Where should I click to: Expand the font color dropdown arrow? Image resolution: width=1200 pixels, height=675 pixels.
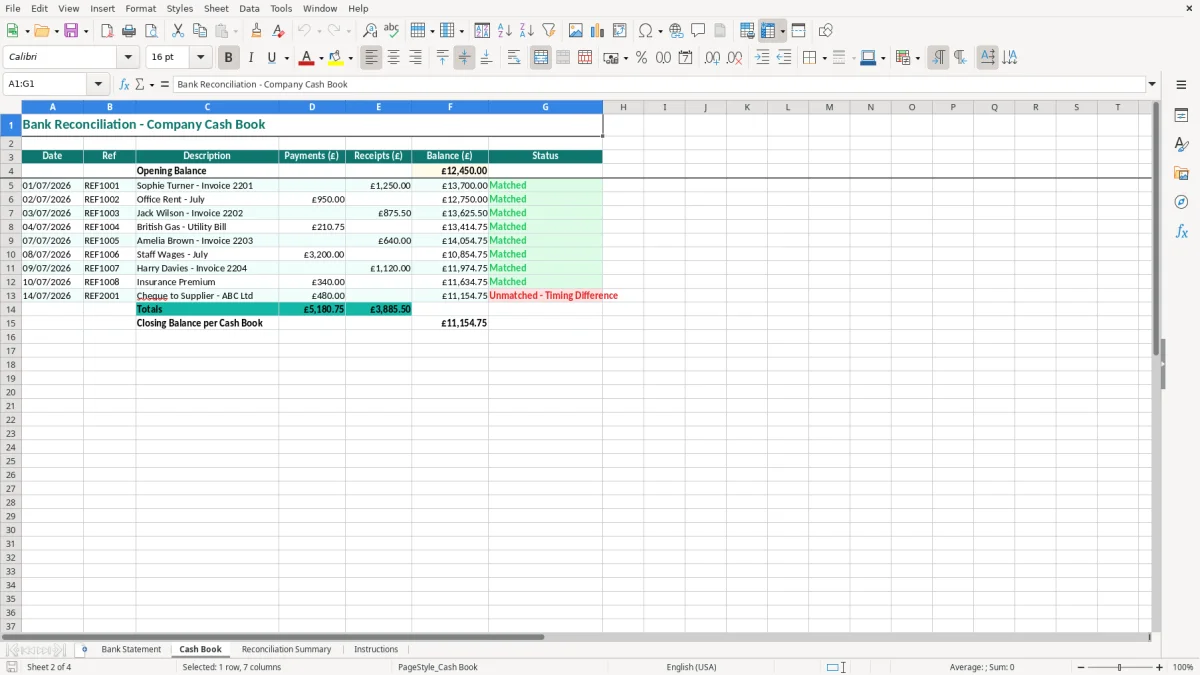tap(320, 58)
